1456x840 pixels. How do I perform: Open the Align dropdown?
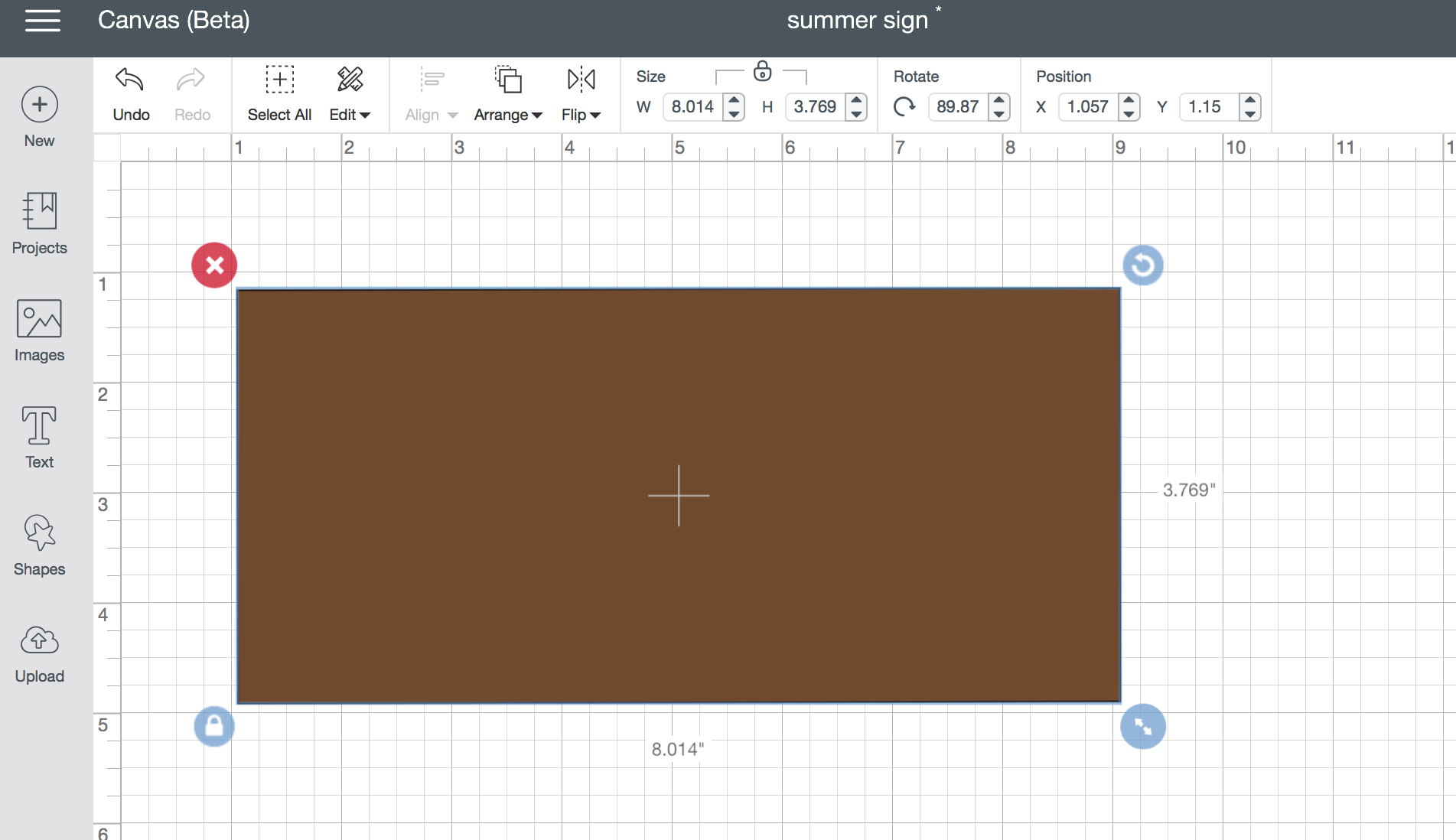(431, 94)
